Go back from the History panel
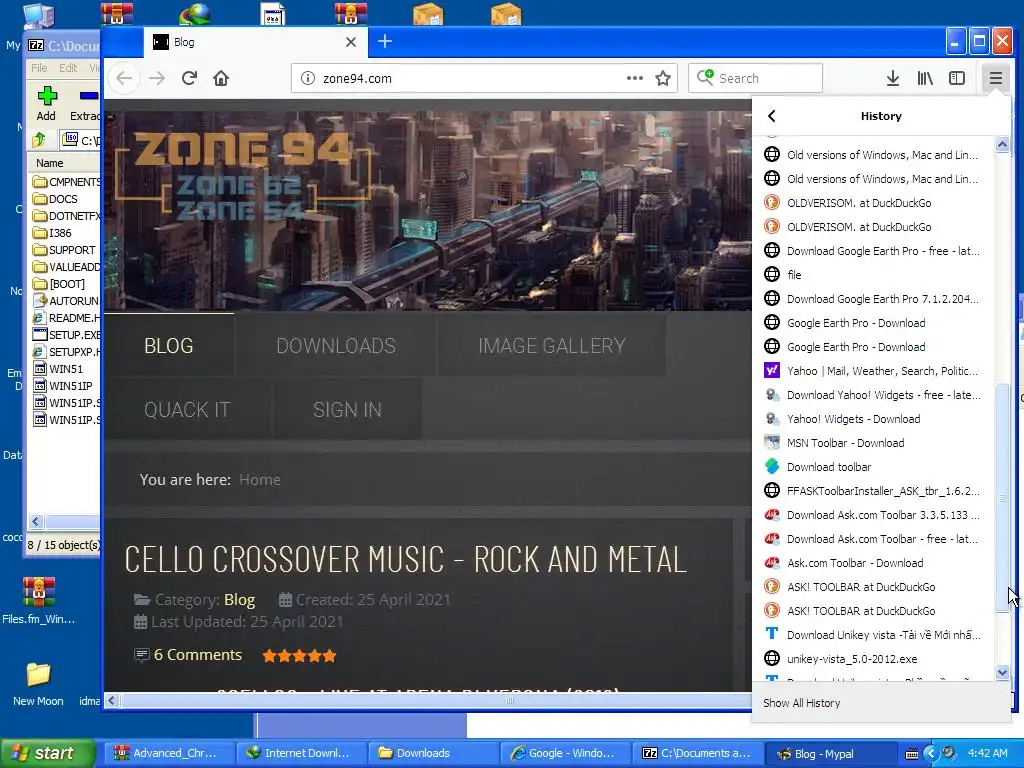Screen dimensions: 1024x768 [x=771, y=116]
